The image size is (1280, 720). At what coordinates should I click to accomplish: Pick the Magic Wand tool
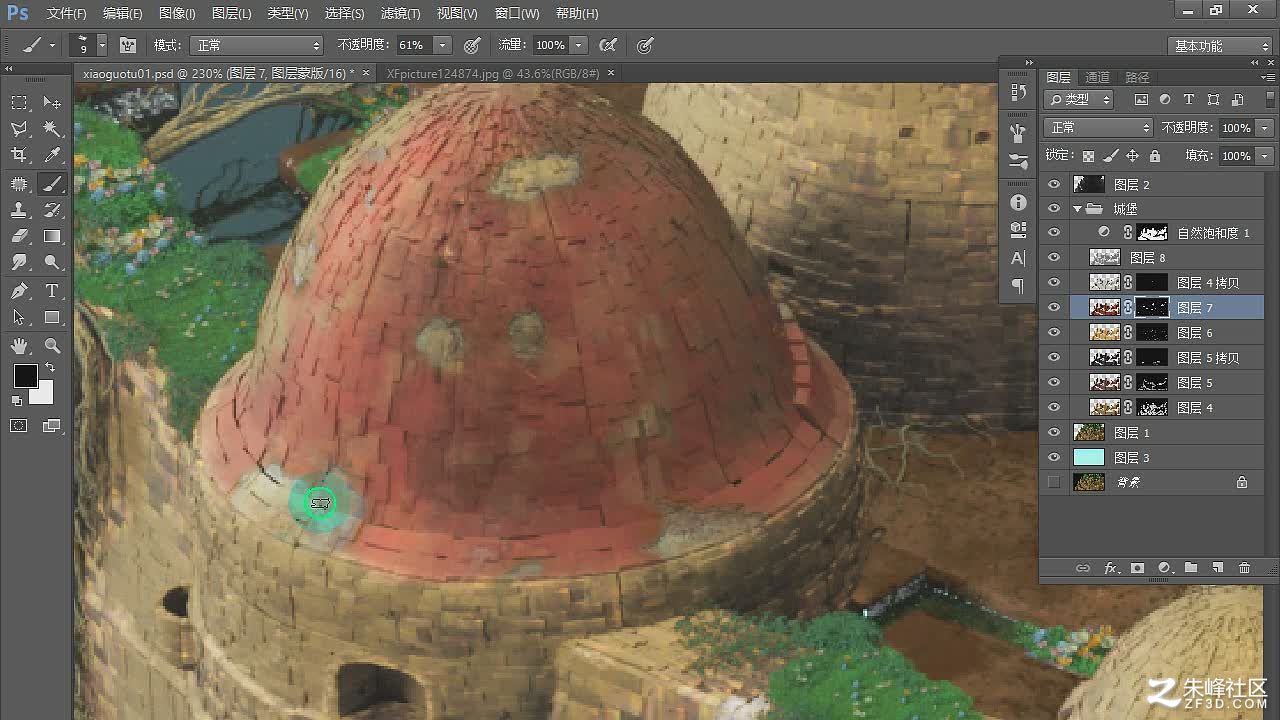coord(52,129)
